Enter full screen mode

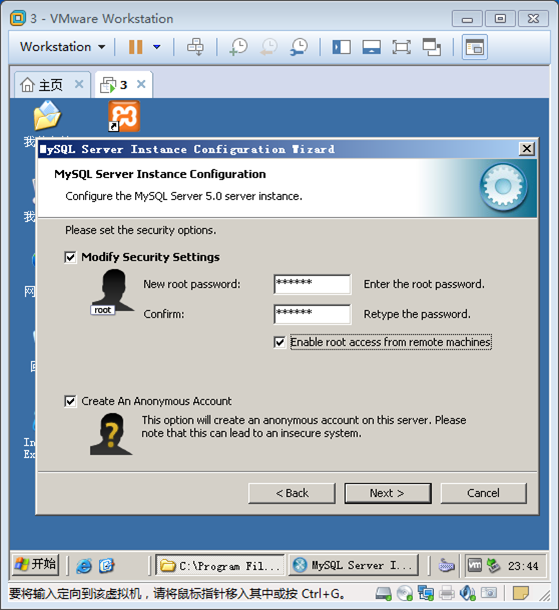click(401, 47)
